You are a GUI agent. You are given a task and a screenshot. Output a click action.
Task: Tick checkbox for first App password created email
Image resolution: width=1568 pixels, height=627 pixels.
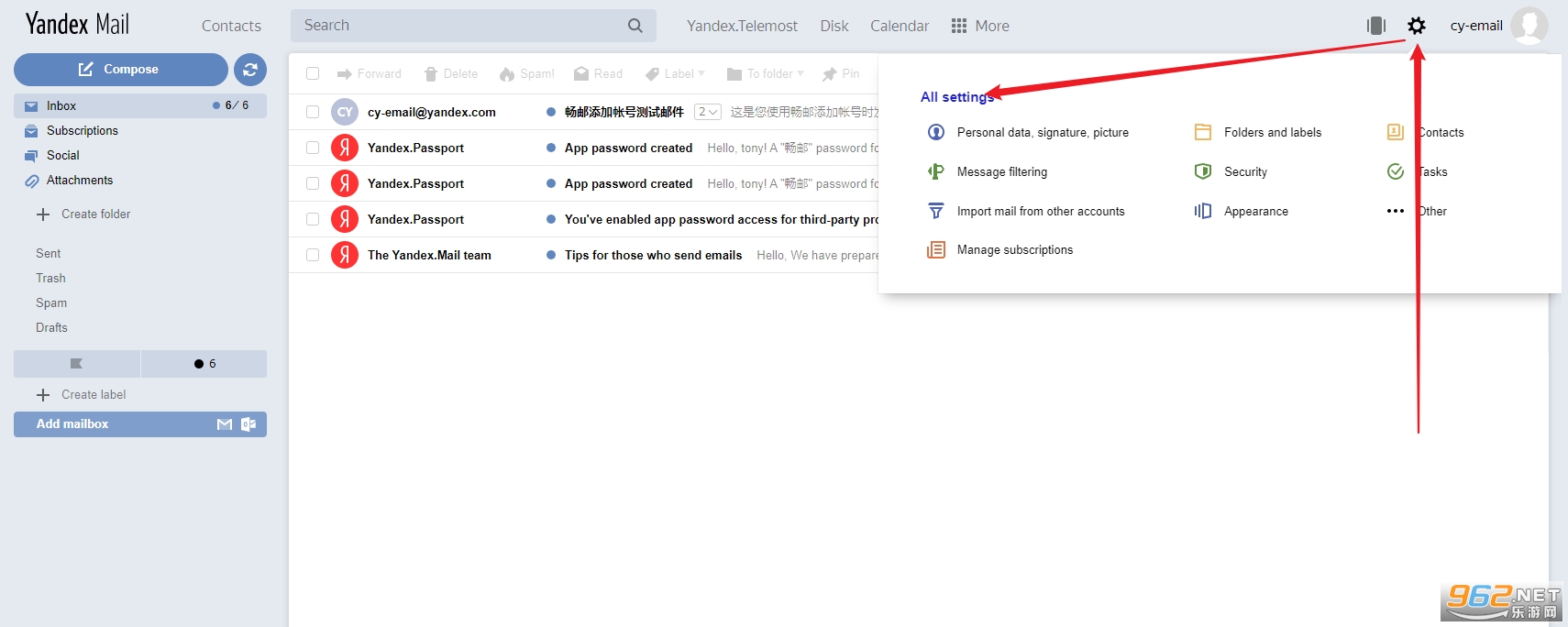pos(313,148)
